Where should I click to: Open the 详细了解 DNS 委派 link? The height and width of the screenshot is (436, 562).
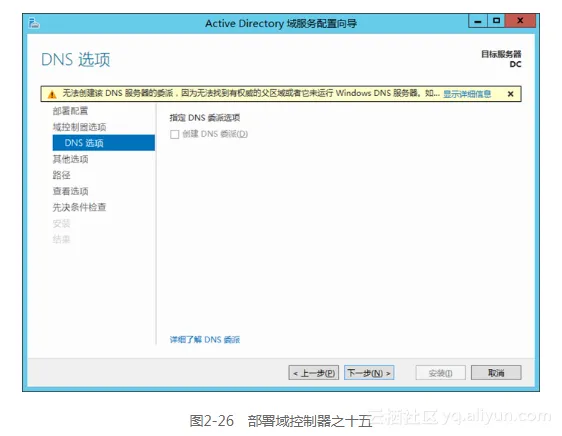pos(205,340)
